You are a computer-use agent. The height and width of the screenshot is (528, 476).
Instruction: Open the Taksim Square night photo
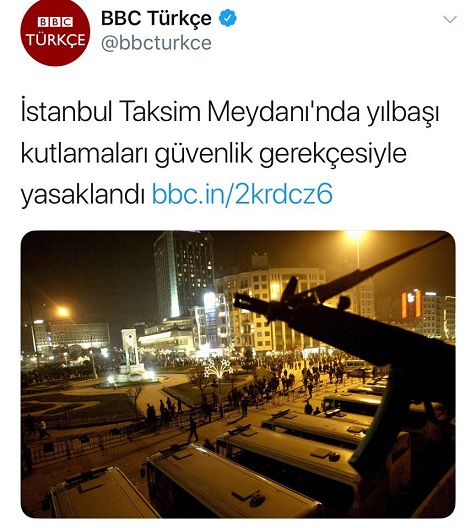(238, 374)
